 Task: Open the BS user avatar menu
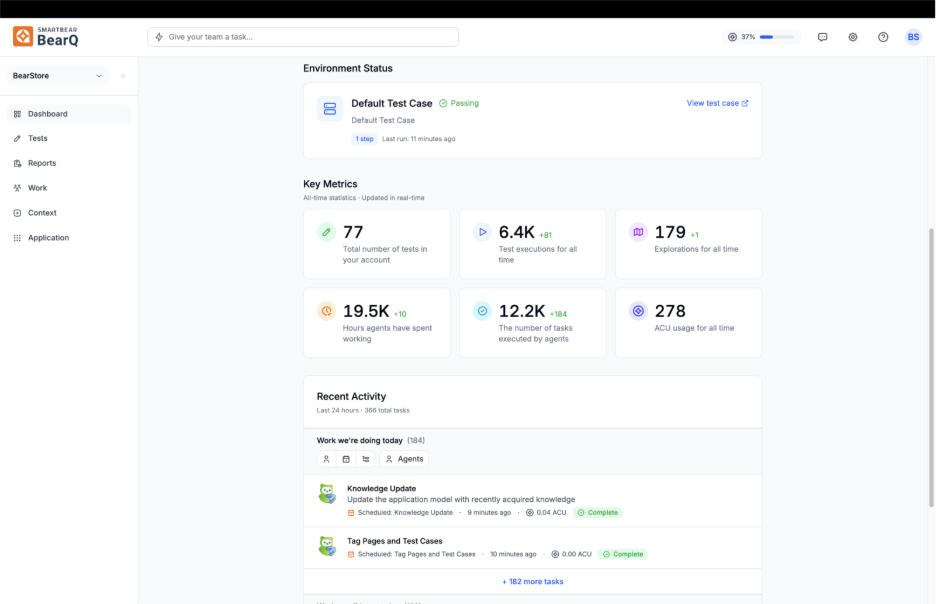click(x=913, y=37)
